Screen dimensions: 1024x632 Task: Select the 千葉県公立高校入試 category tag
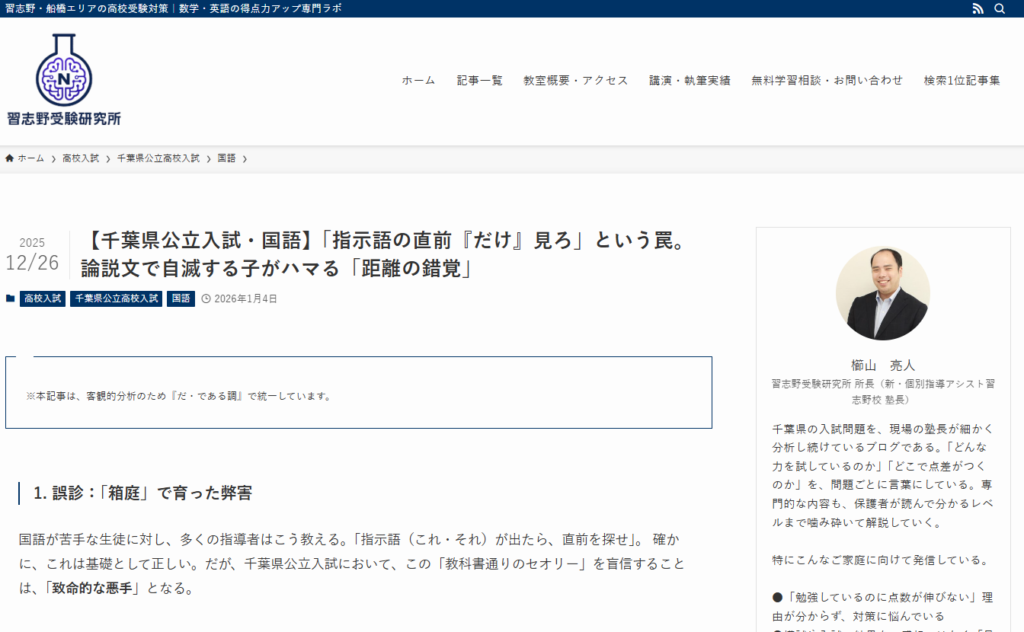tap(116, 298)
